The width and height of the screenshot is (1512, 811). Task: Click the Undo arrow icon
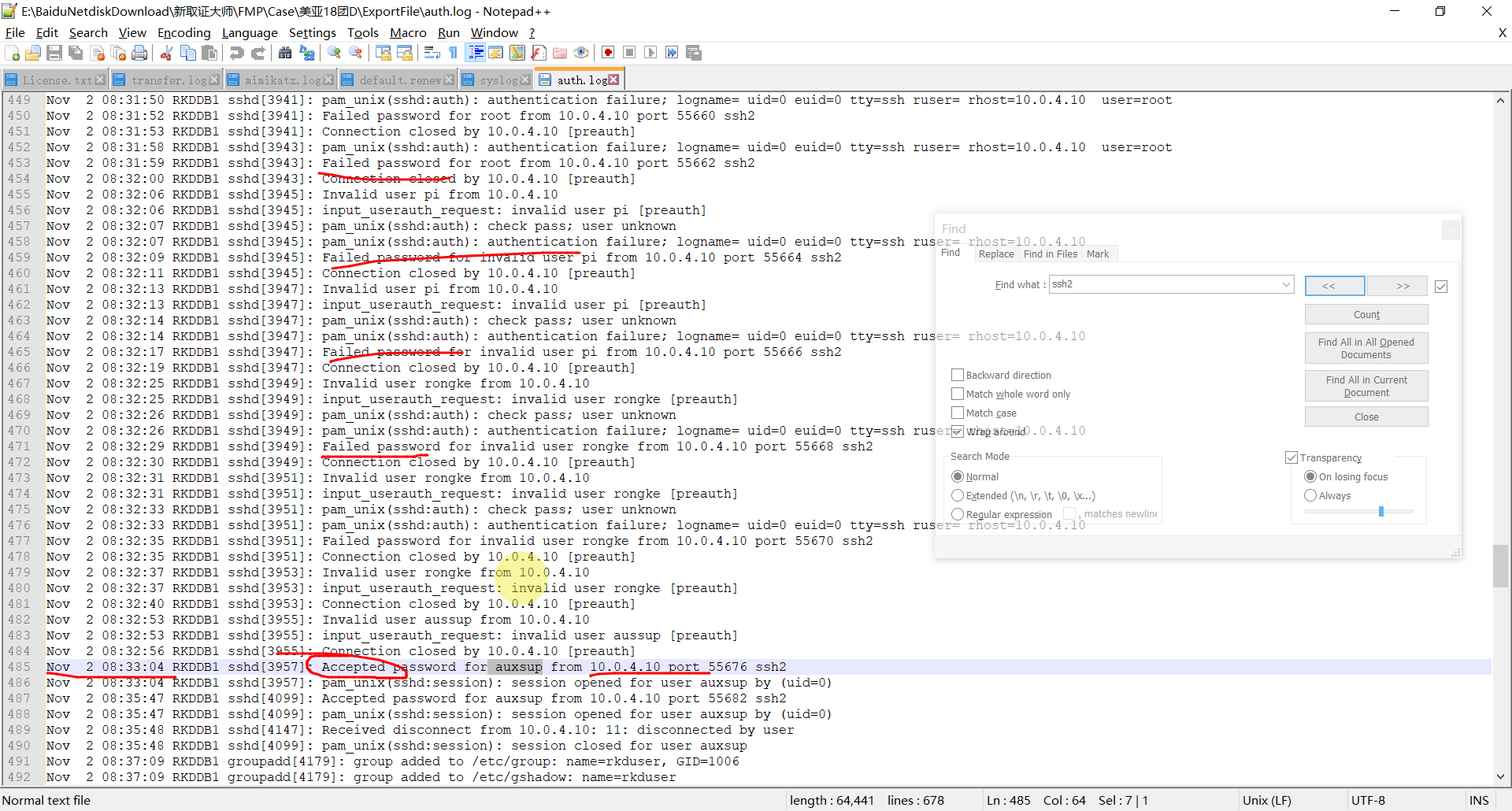(x=236, y=53)
